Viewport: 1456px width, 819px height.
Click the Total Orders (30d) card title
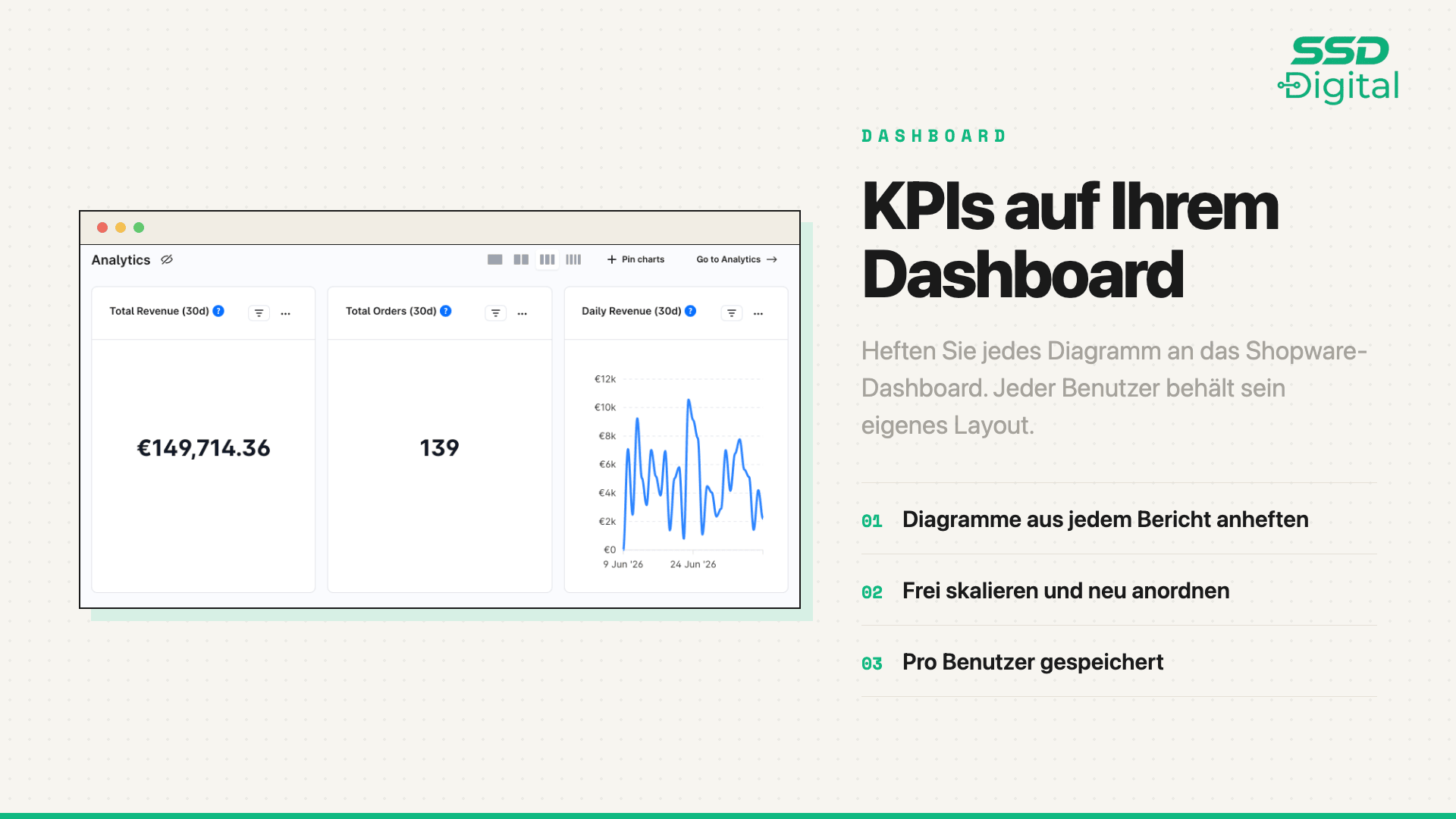[391, 311]
